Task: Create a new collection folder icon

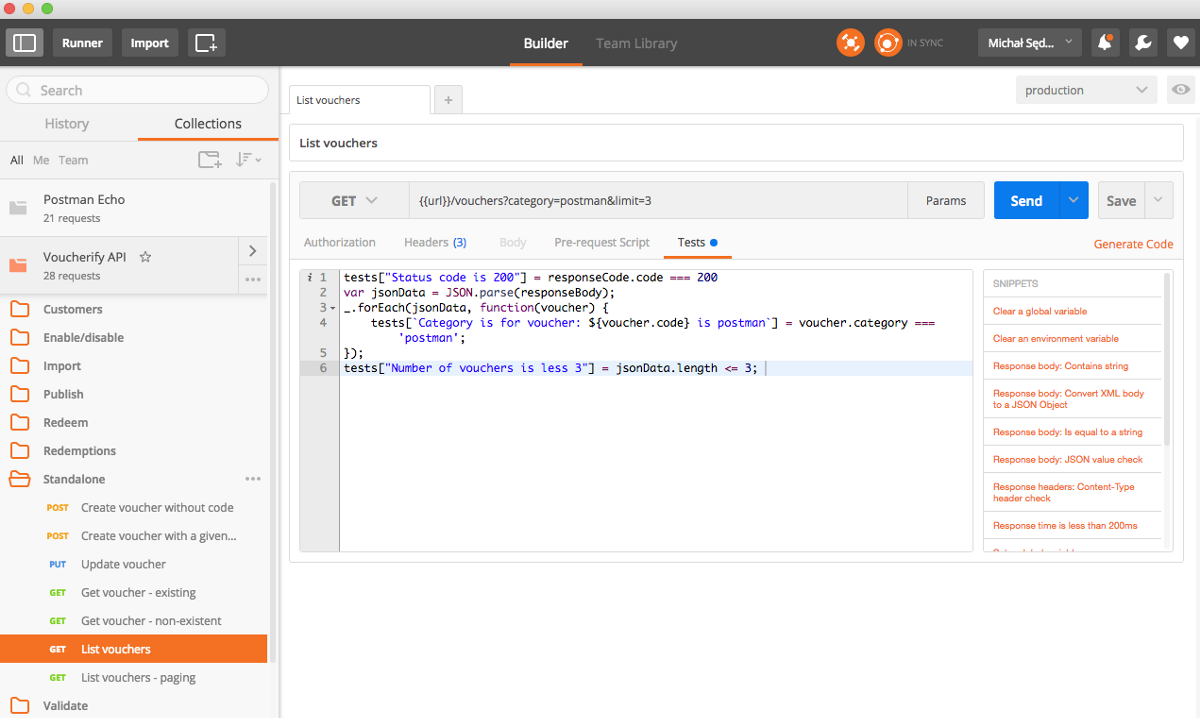Action: (210, 160)
